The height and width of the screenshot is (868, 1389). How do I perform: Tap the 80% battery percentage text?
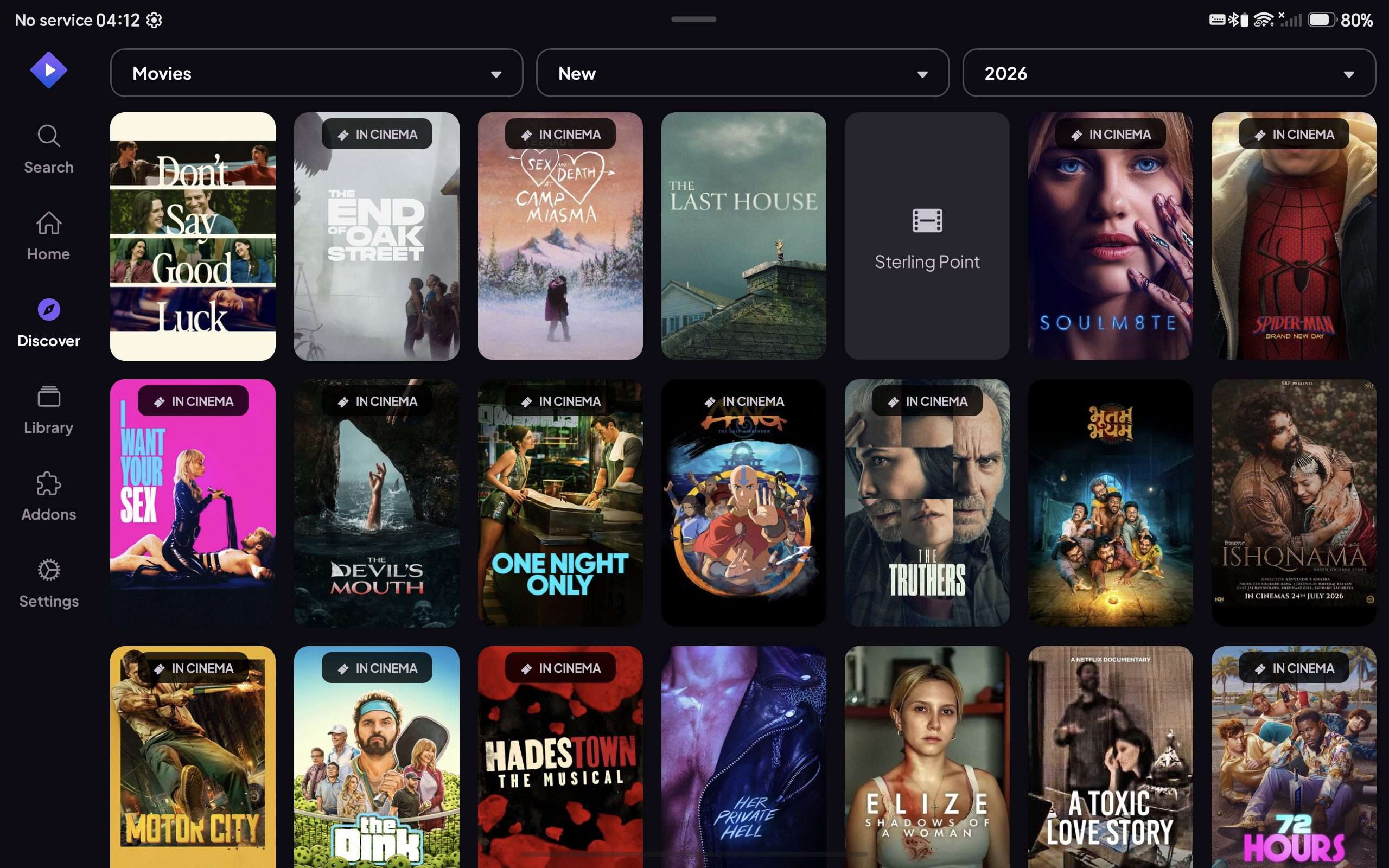(x=1356, y=20)
